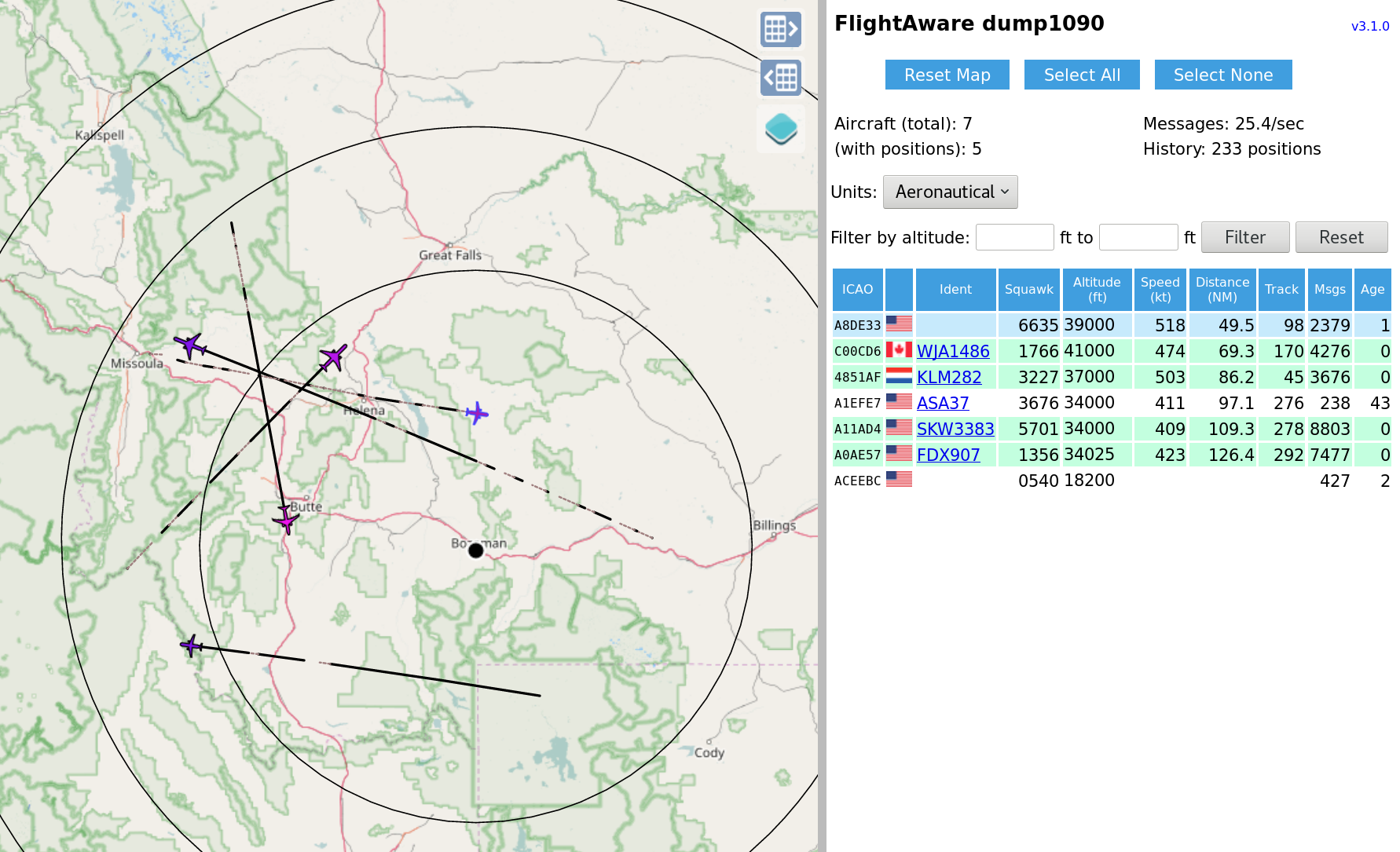Click the altitude filter Reset button
This screenshot has width=1400, height=852.
tap(1341, 237)
